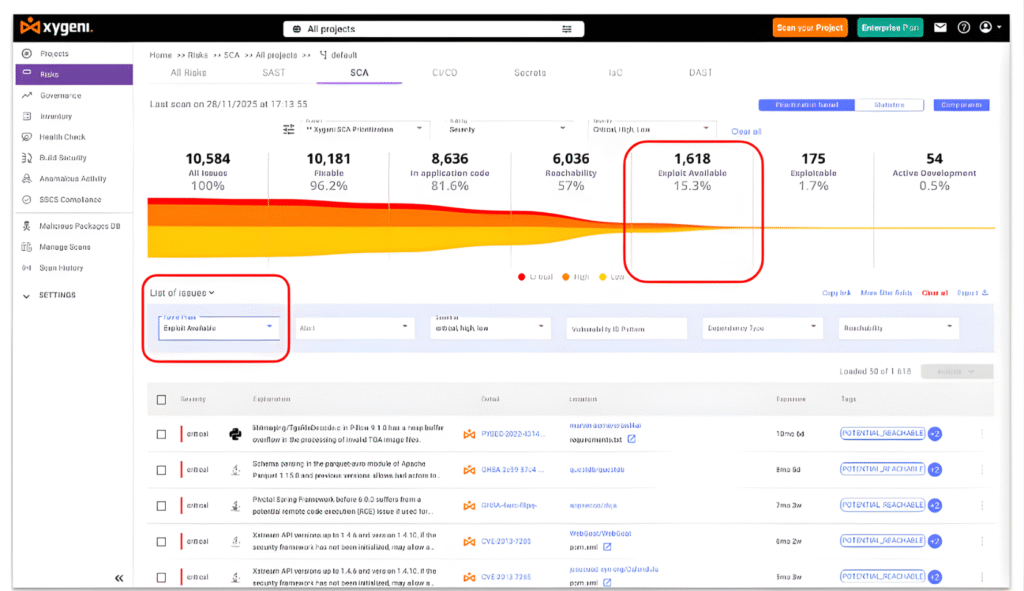
Task: Click the +2 tags badge on first row
Action: pos(935,434)
